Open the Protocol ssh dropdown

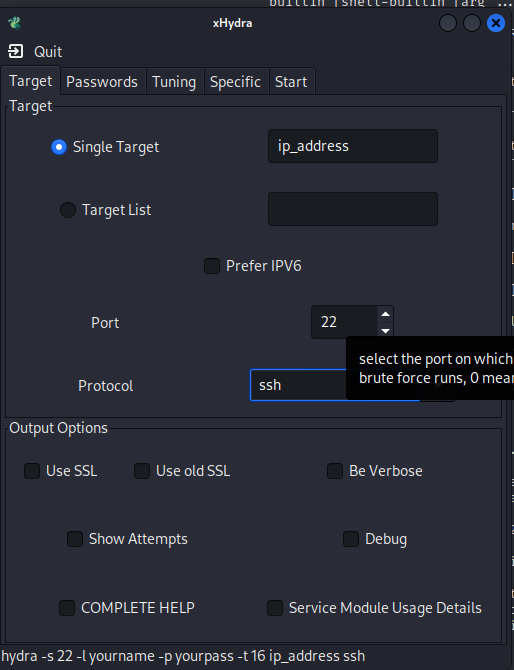352,385
